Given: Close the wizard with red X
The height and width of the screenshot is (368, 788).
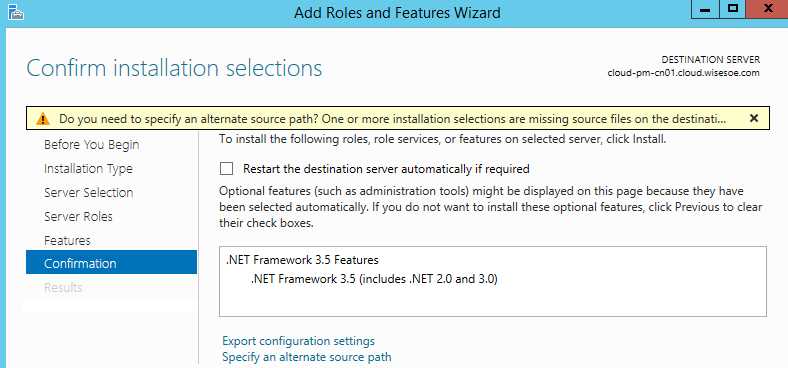Looking at the screenshot, I should tap(767, 10).
